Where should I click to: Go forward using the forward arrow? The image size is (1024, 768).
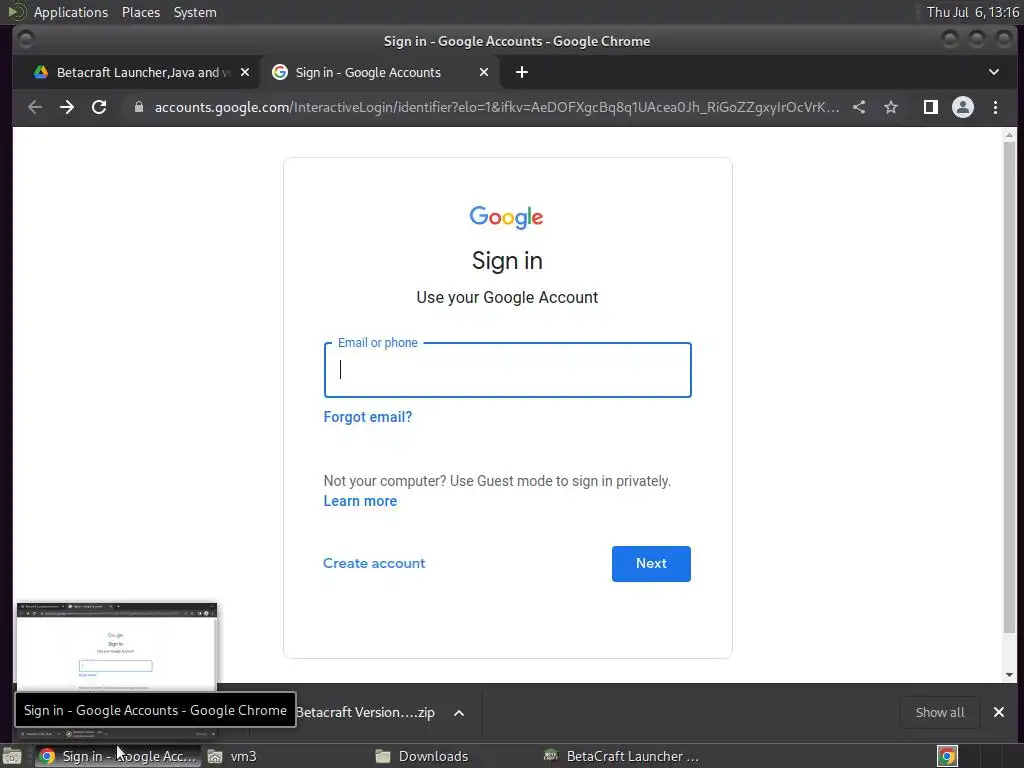[67, 107]
